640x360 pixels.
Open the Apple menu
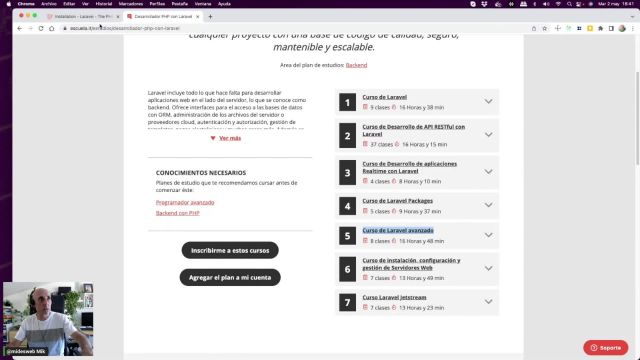(9, 4)
